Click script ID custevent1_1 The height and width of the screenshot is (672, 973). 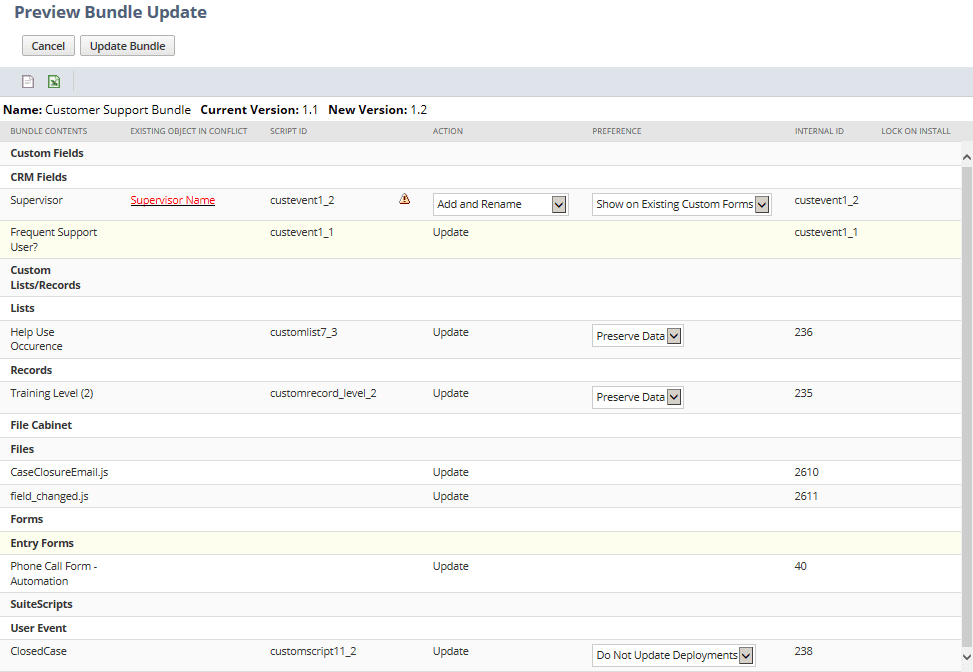tap(302, 232)
